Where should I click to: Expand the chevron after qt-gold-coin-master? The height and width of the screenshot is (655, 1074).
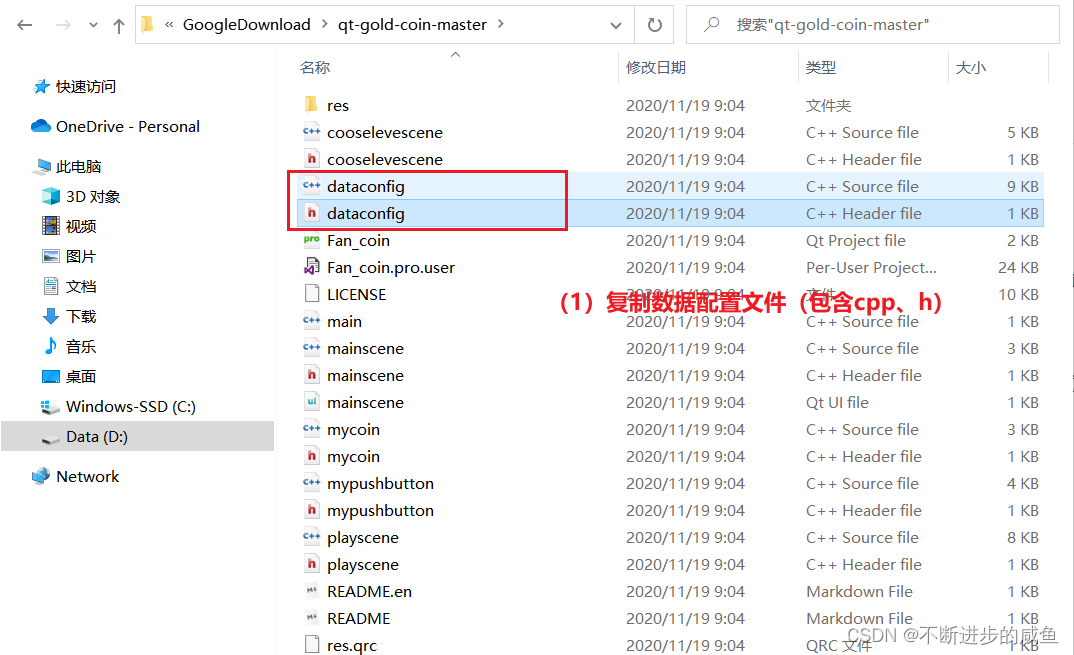click(501, 24)
